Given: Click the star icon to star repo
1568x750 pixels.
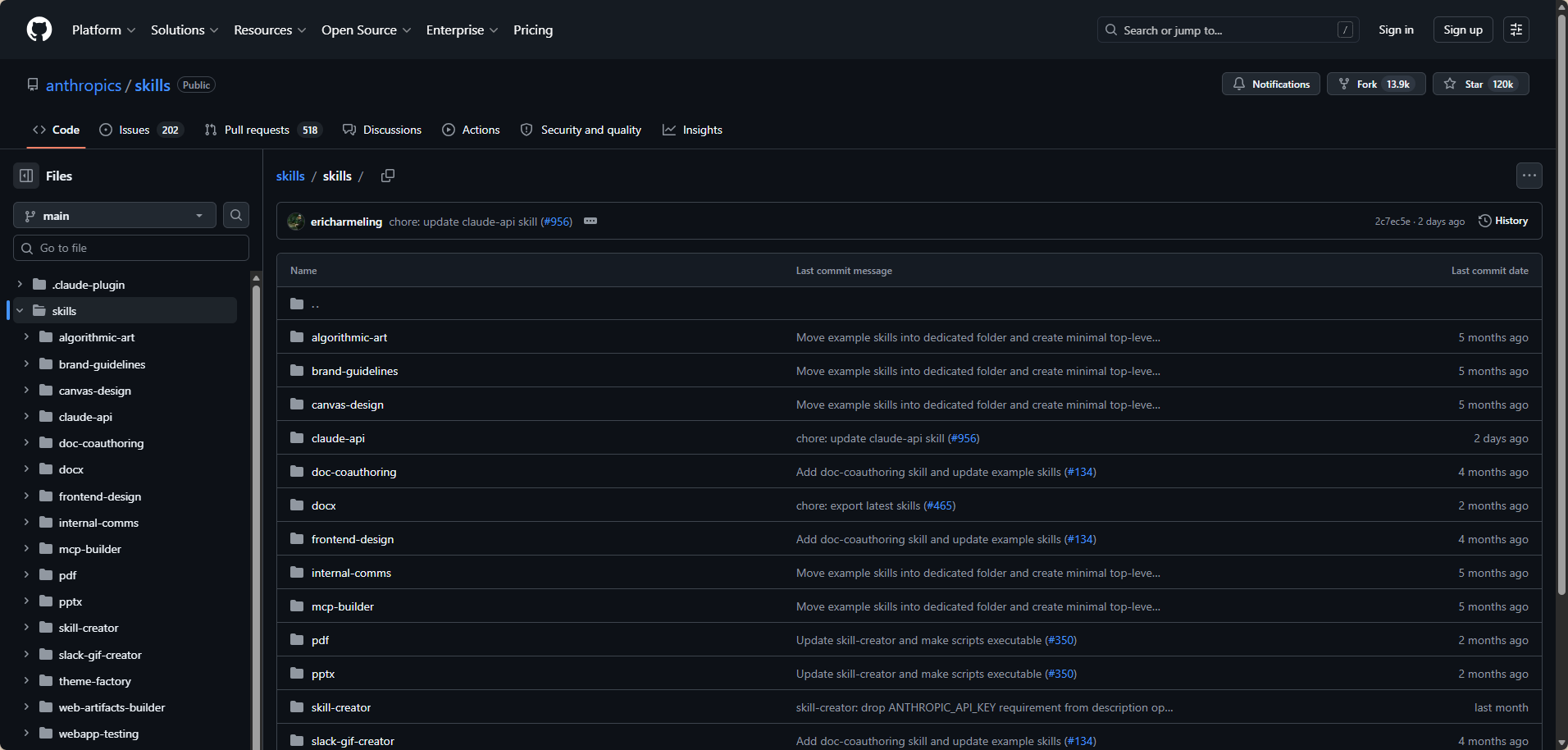Looking at the screenshot, I should pyautogui.click(x=1450, y=84).
